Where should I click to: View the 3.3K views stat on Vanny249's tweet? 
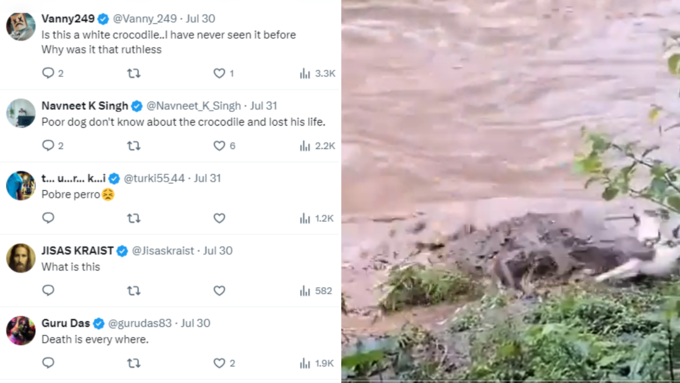pyautogui.click(x=317, y=73)
